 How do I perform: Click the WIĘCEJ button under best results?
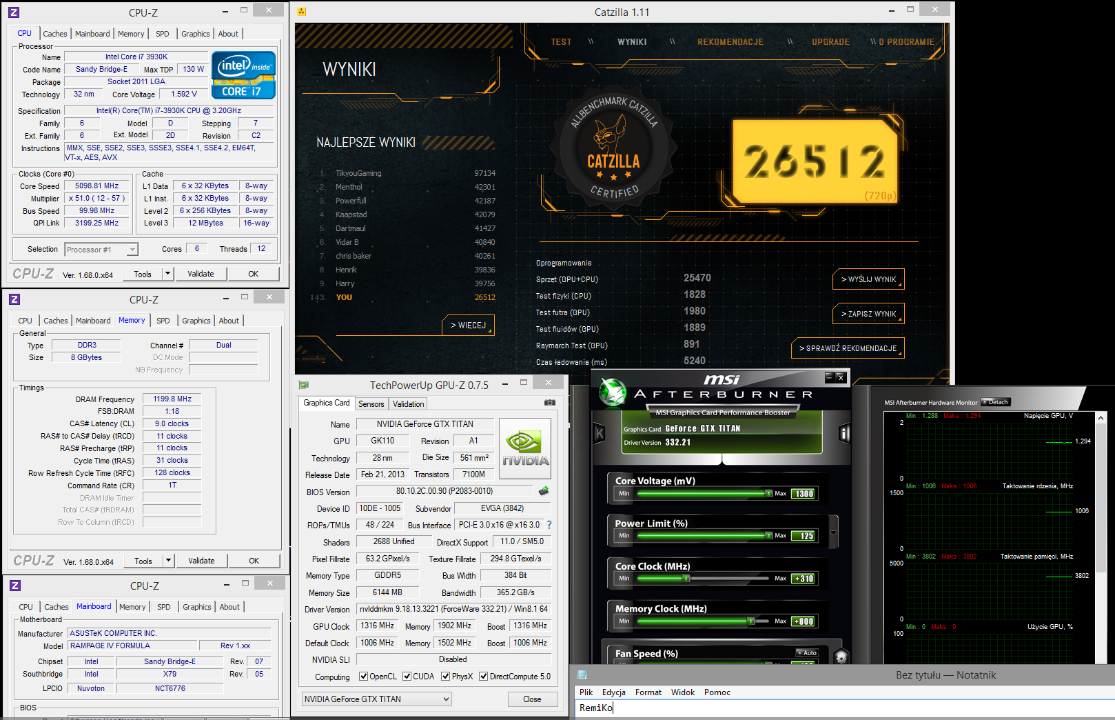(x=468, y=325)
